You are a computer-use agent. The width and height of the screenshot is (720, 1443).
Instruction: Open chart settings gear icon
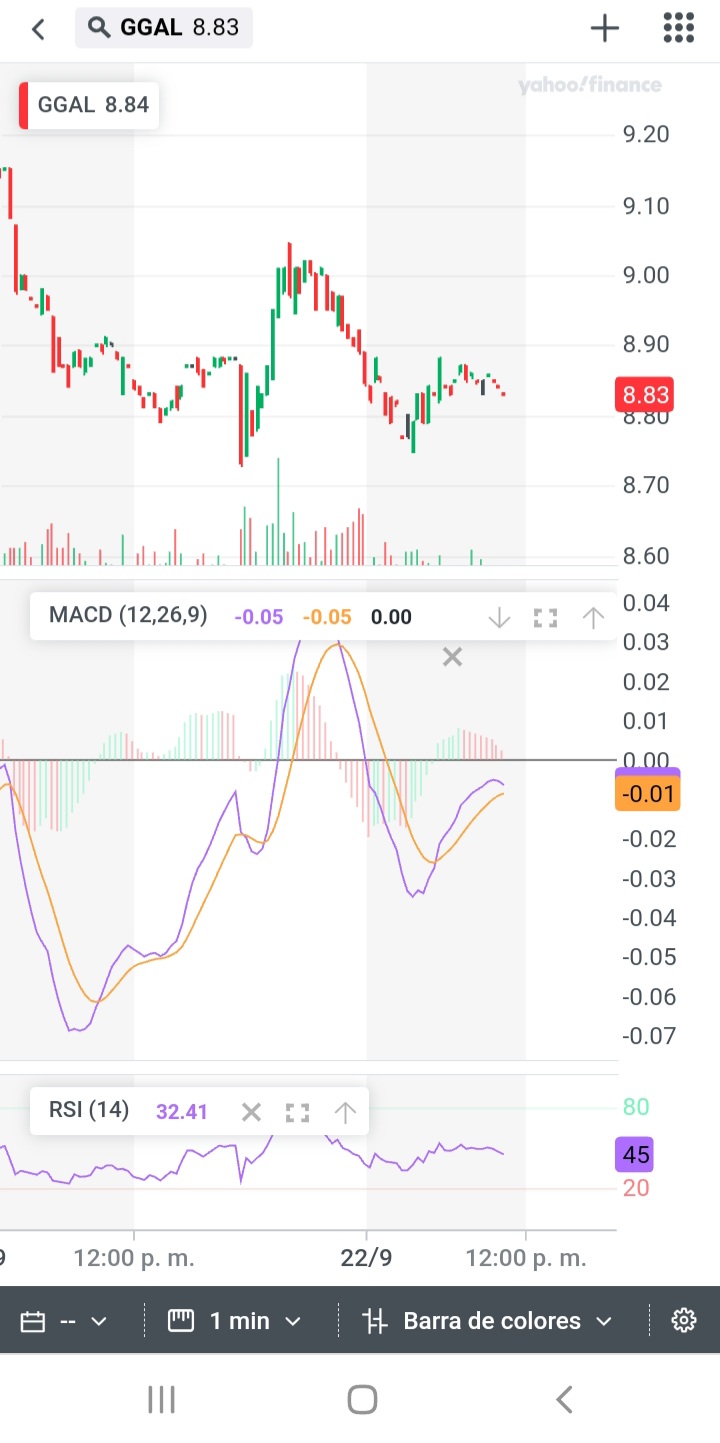click(x=684, y=1321)
